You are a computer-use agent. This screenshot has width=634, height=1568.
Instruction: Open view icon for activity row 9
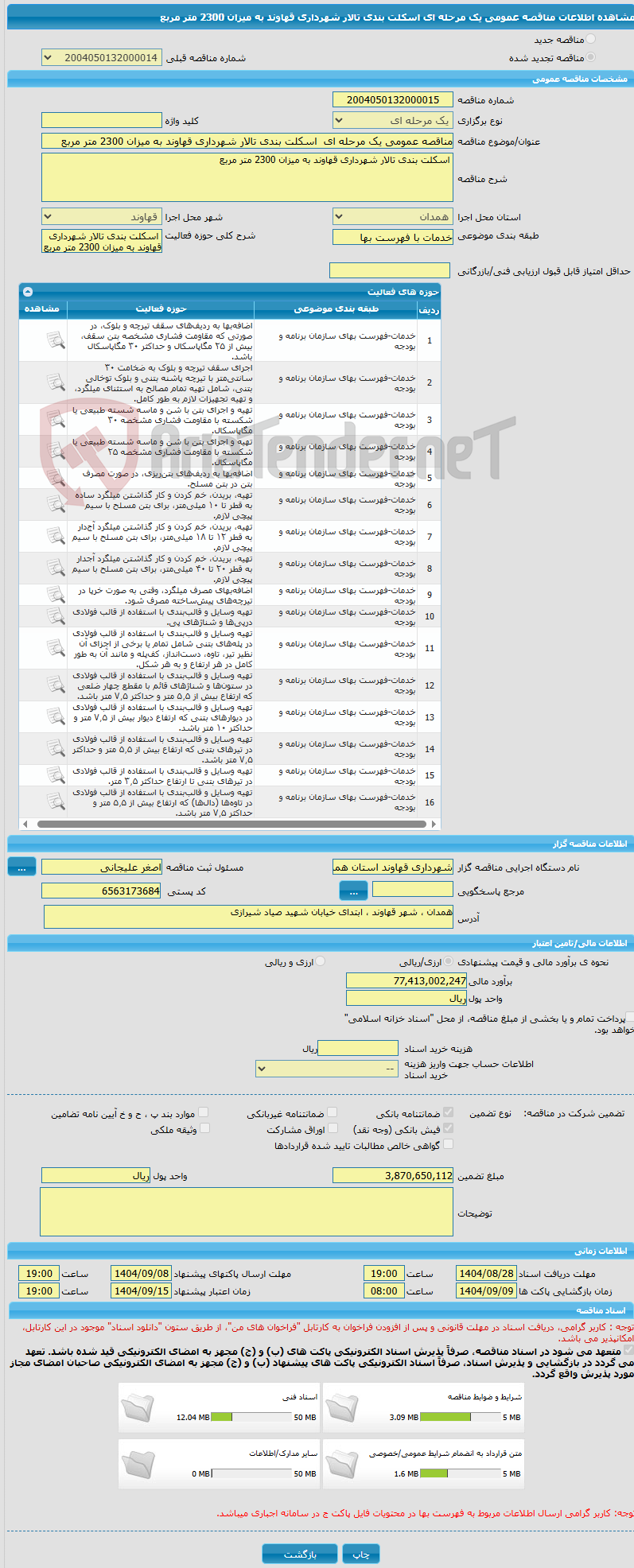(56, 595)
